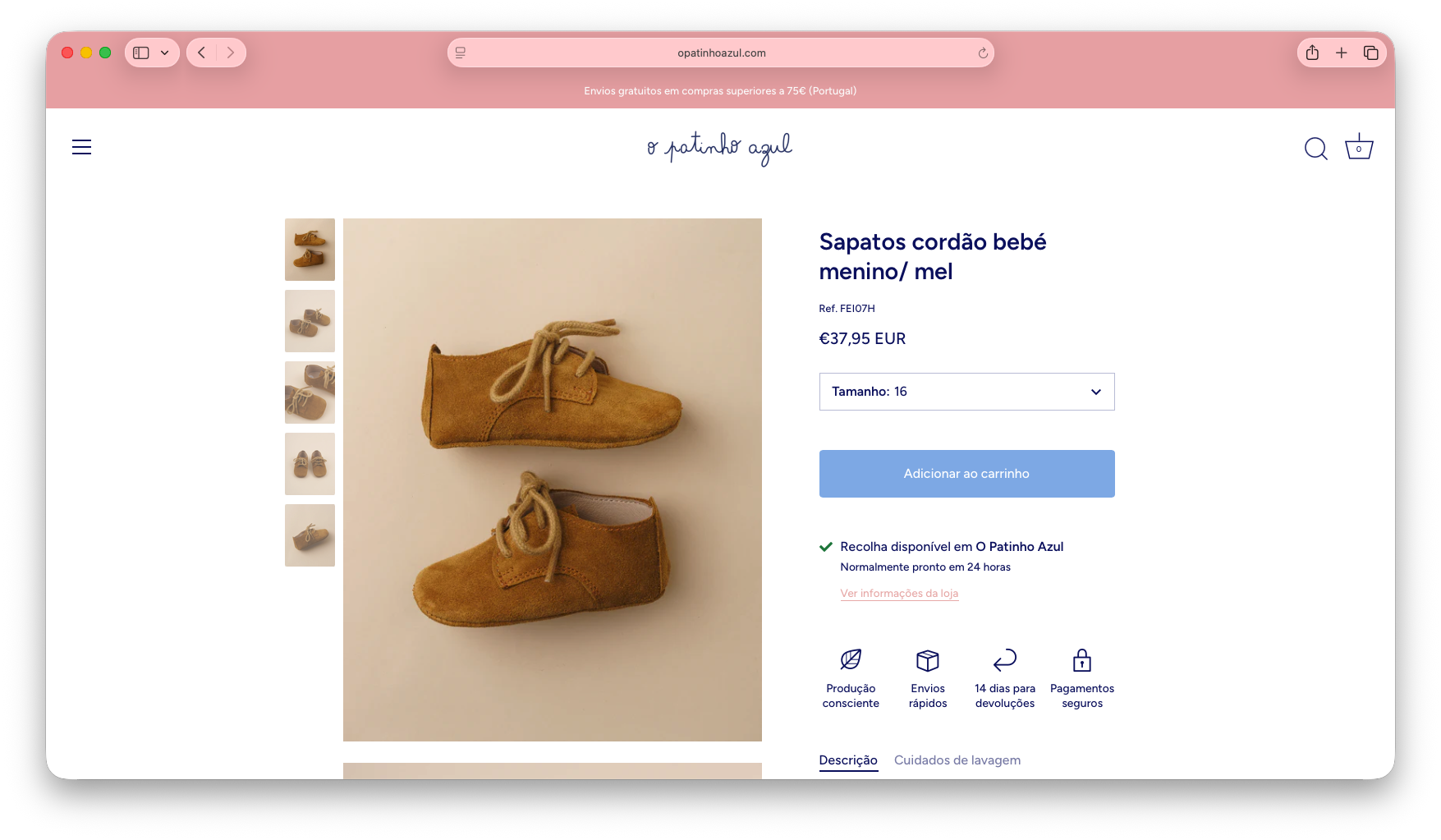Click the opatinhoazul.com address field
This screenshot has width=1441, height=840.
click(721, 53)
